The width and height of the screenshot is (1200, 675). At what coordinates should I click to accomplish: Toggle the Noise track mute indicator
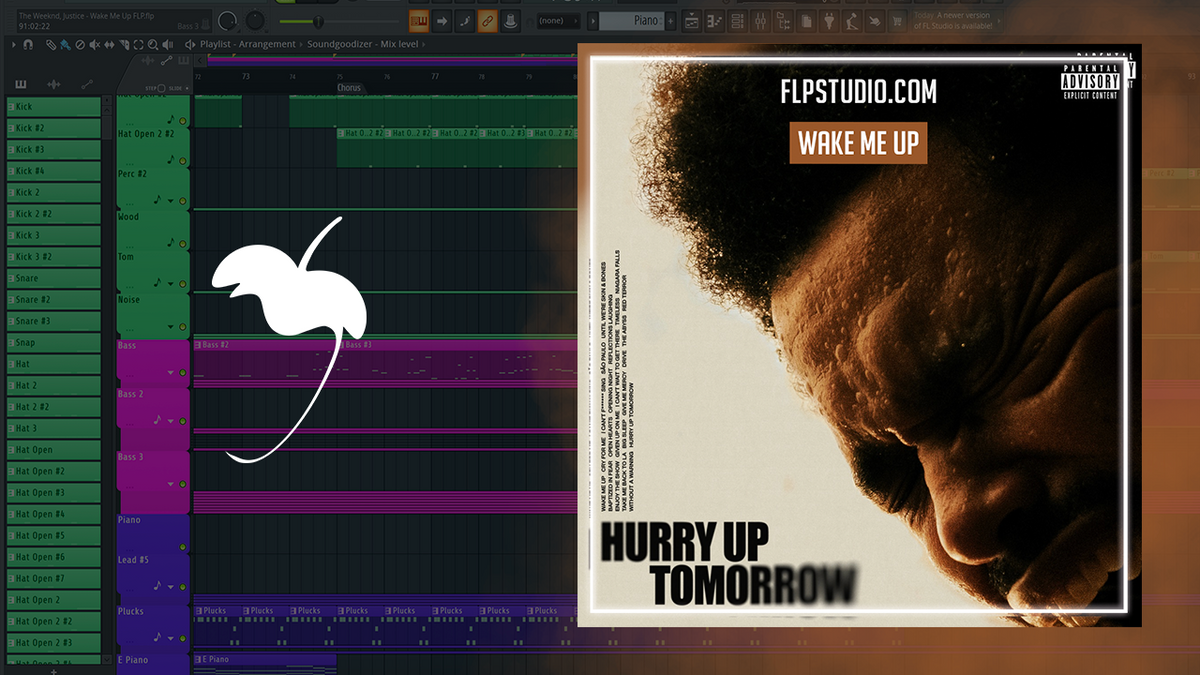point(183,326)
